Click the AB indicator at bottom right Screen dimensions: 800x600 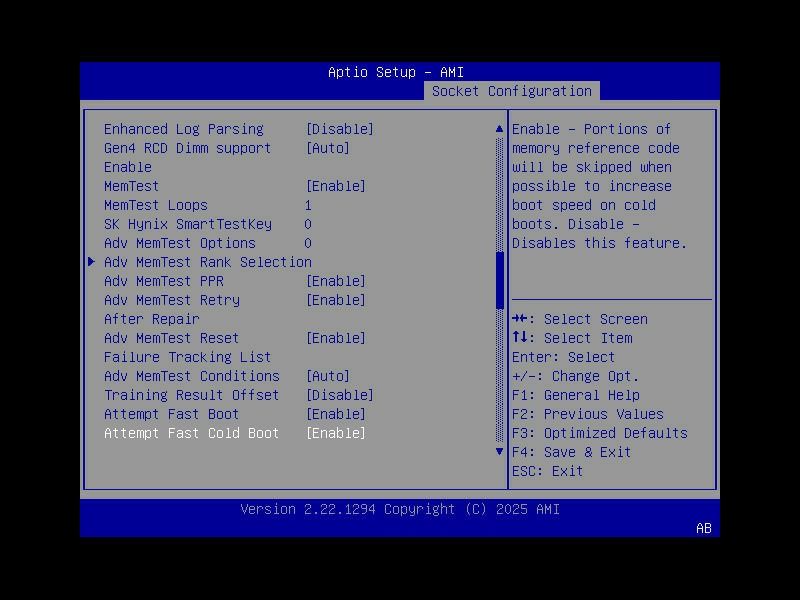point(702,529)
